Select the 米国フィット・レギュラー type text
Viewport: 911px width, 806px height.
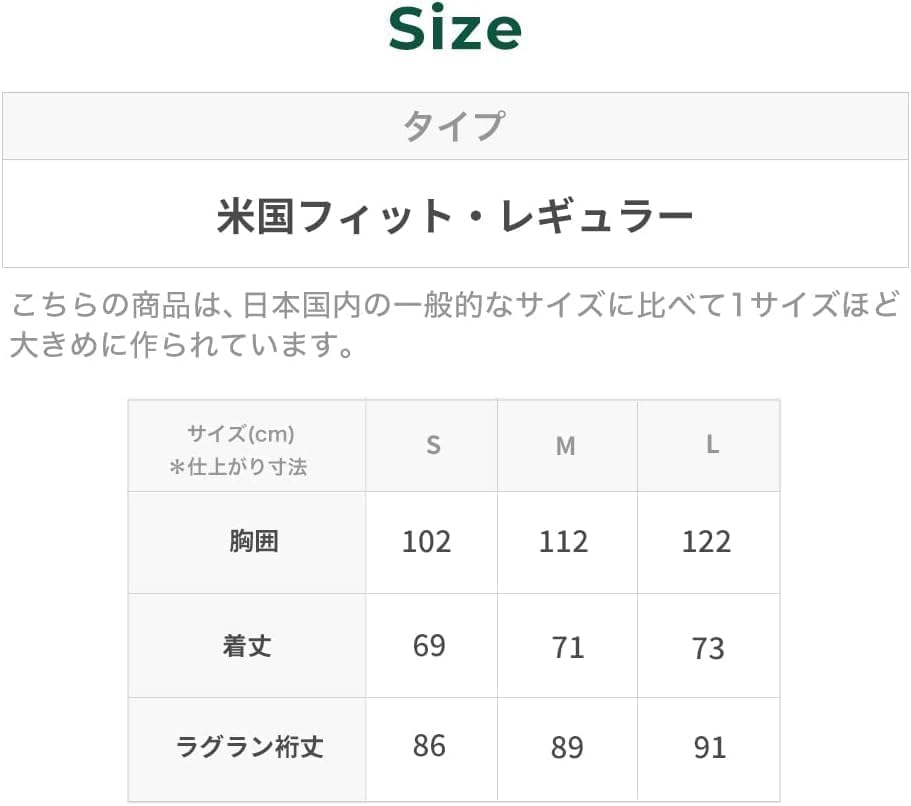(x=455, y=215)
